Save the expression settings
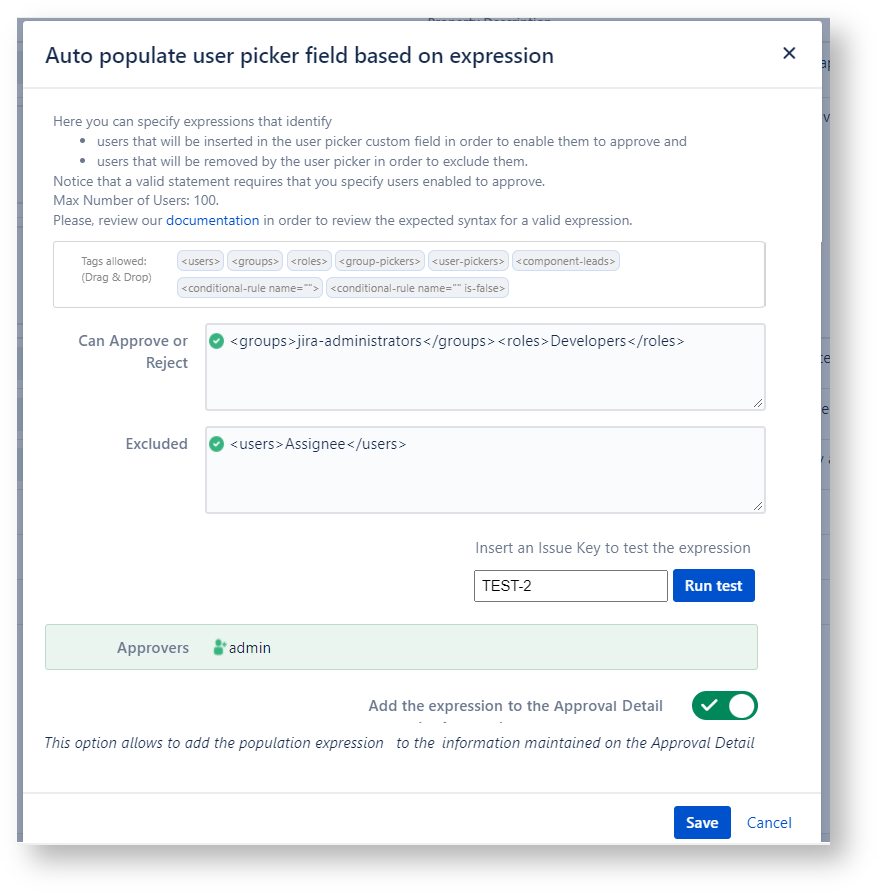Image resolution: width=878 pixels, height=893 pixels. [x=702, y=822]
